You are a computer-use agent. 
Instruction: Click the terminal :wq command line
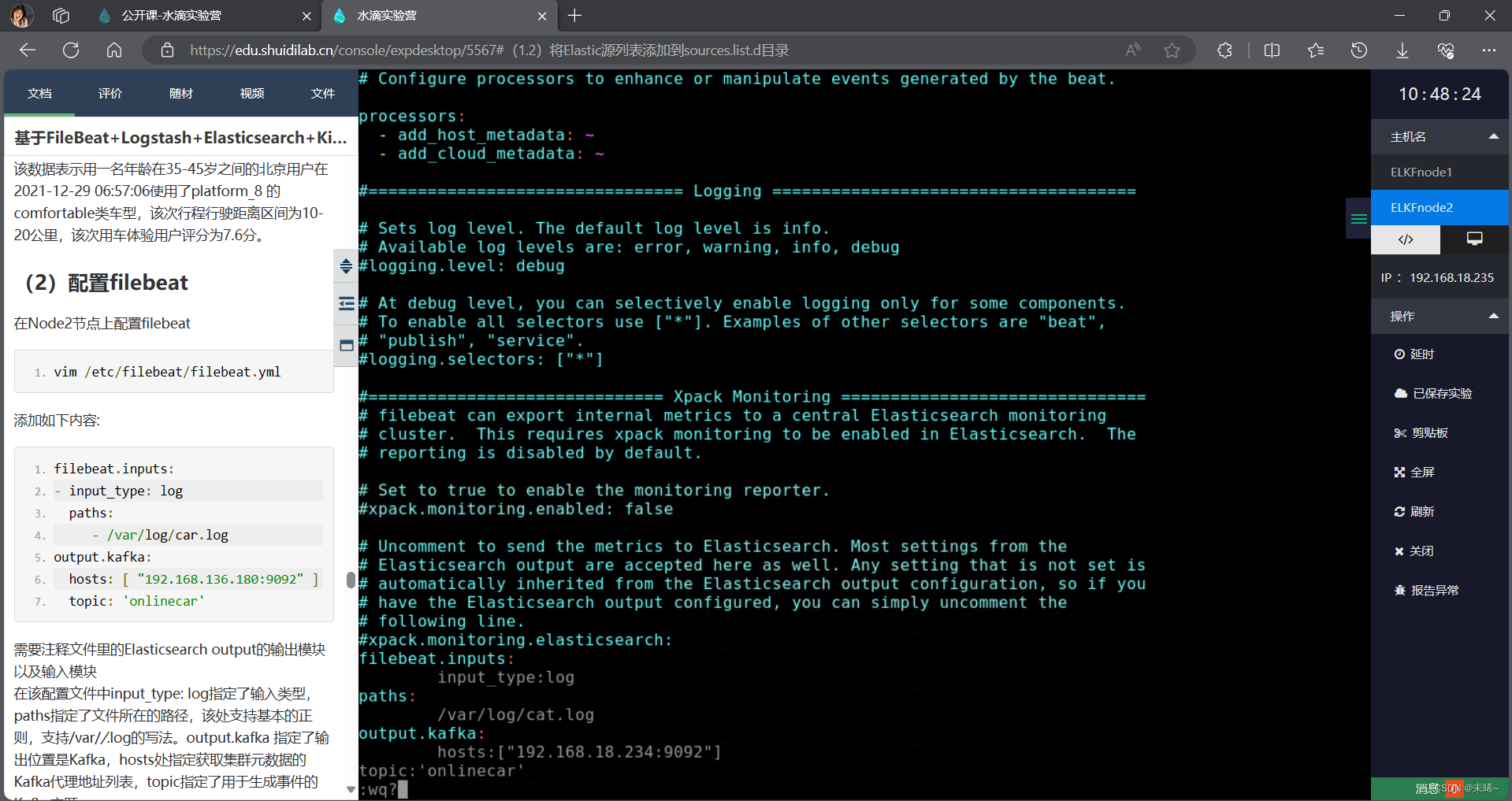pos(383,789)
